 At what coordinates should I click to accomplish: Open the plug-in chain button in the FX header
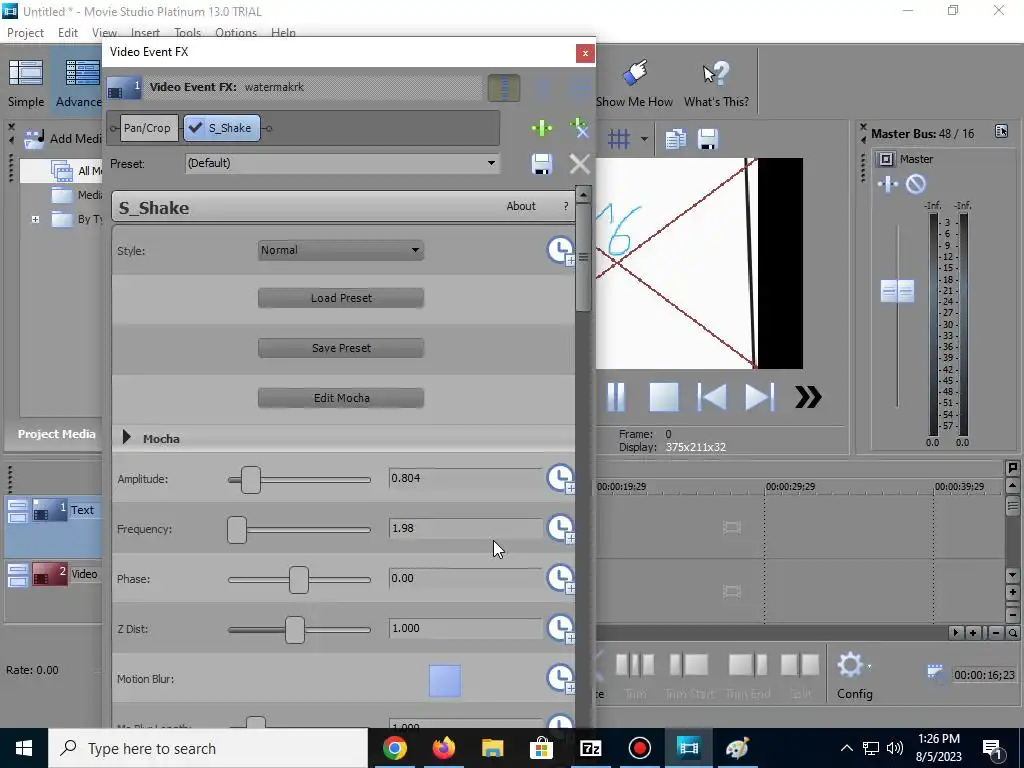click(x=504, y=88)
